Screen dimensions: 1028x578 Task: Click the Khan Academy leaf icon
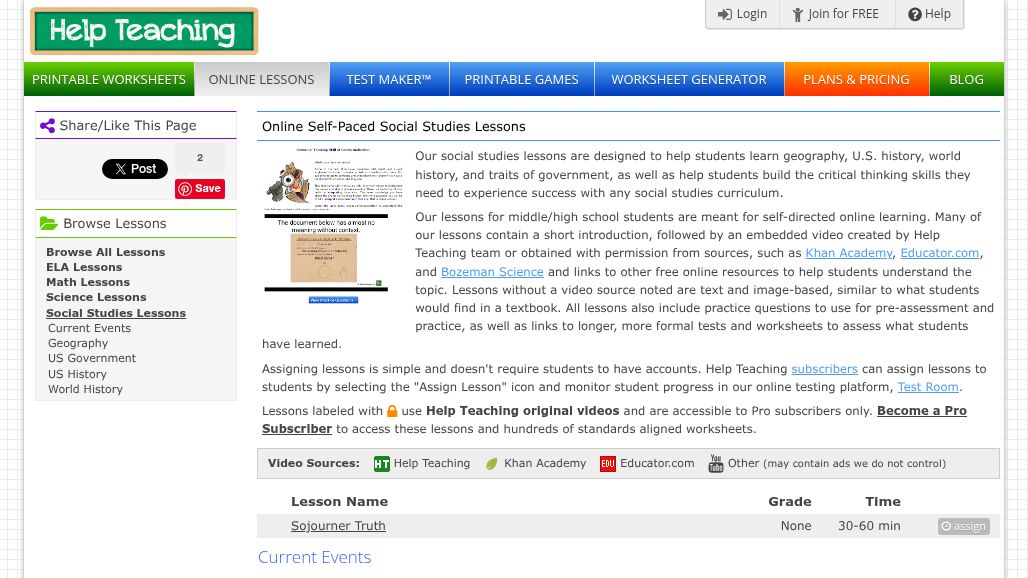[x=492, y=464]
